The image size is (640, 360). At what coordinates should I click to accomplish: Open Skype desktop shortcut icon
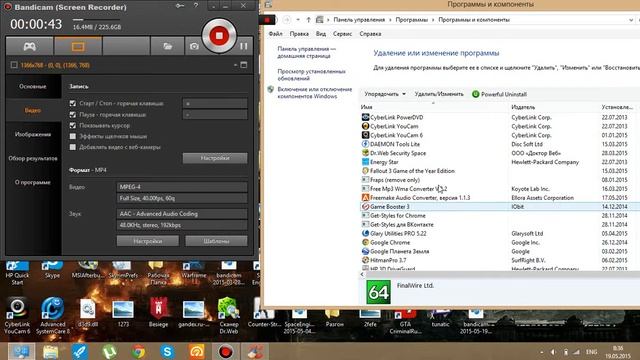tap(52, 270)
